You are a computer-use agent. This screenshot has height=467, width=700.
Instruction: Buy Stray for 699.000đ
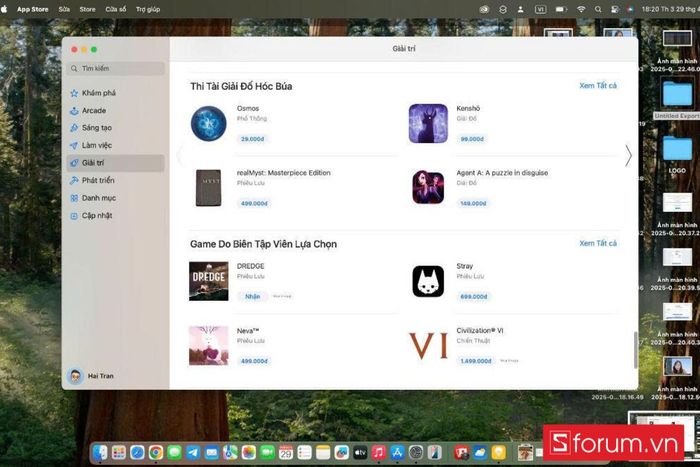[474, 296]
